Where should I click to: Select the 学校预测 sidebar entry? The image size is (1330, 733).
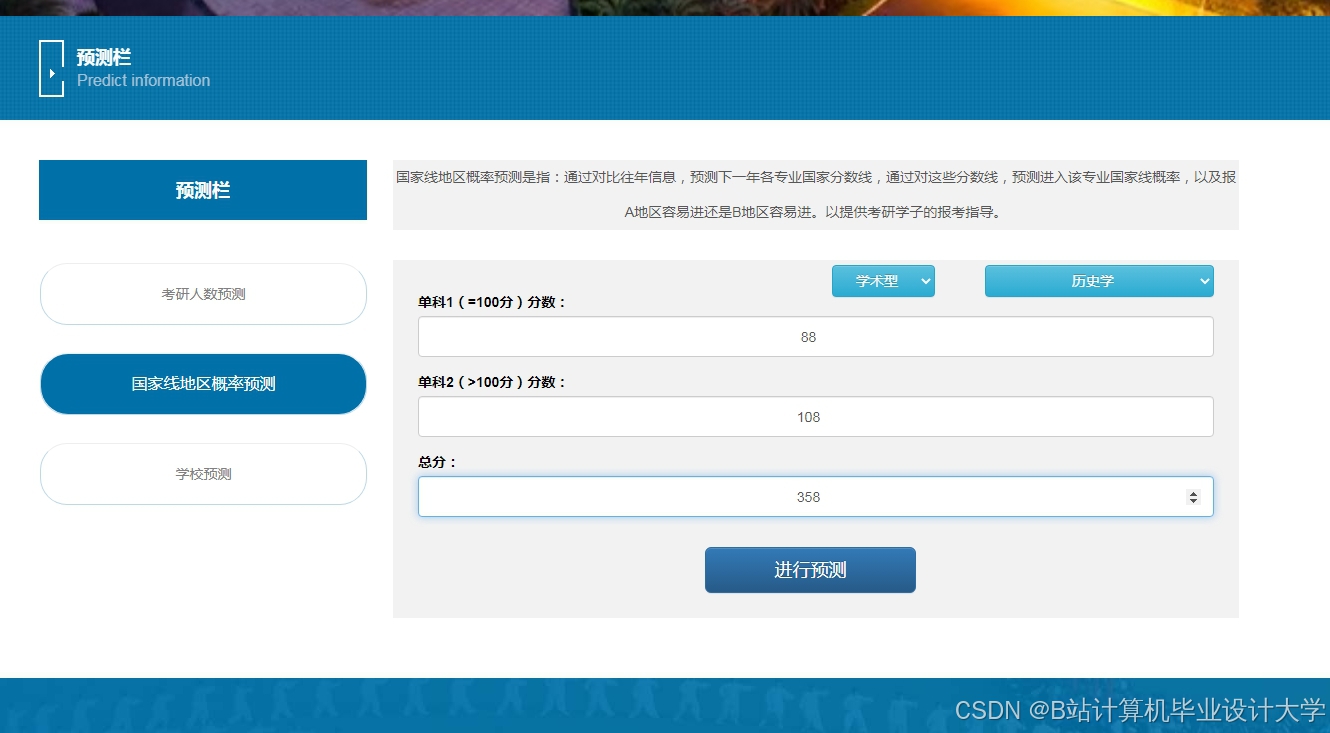(203, 474)
